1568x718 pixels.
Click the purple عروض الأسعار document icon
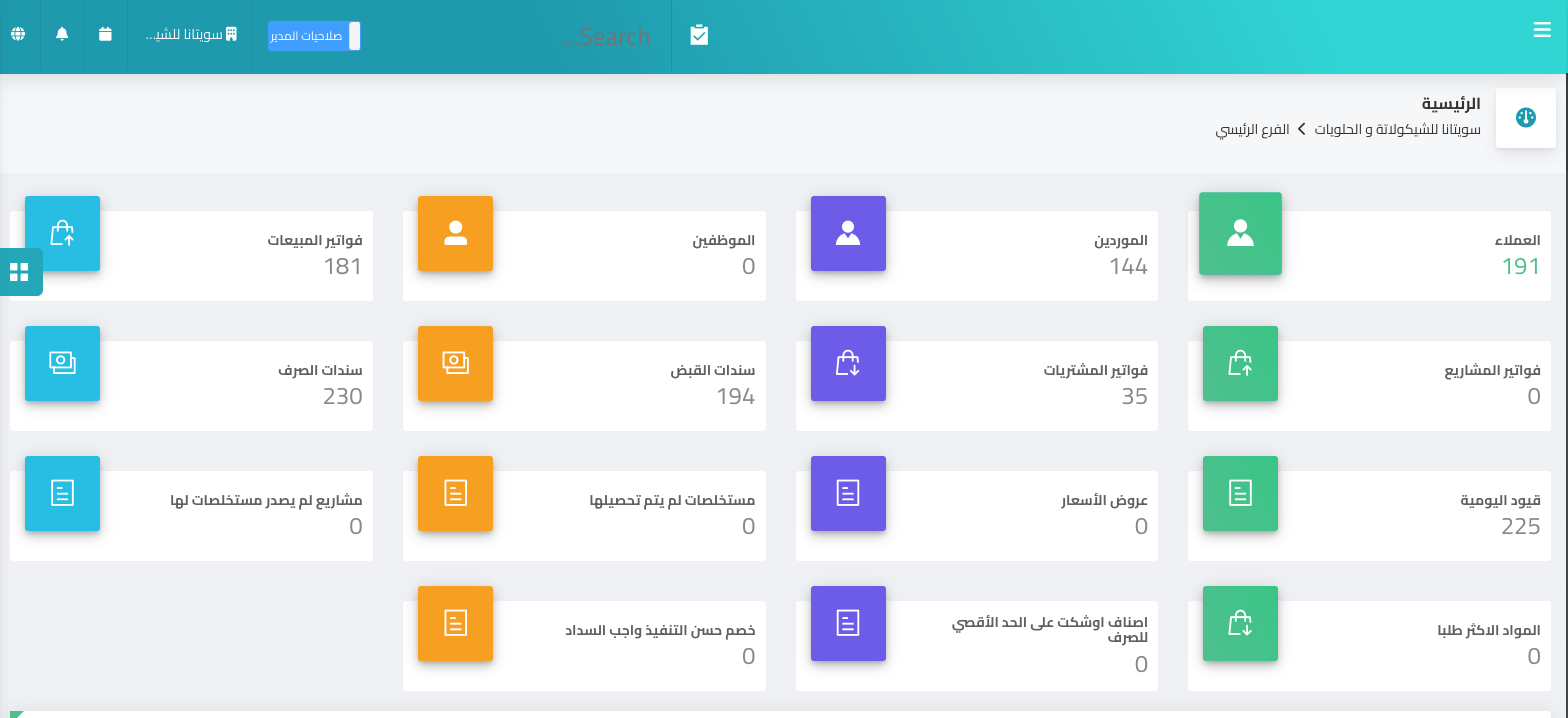848,493
